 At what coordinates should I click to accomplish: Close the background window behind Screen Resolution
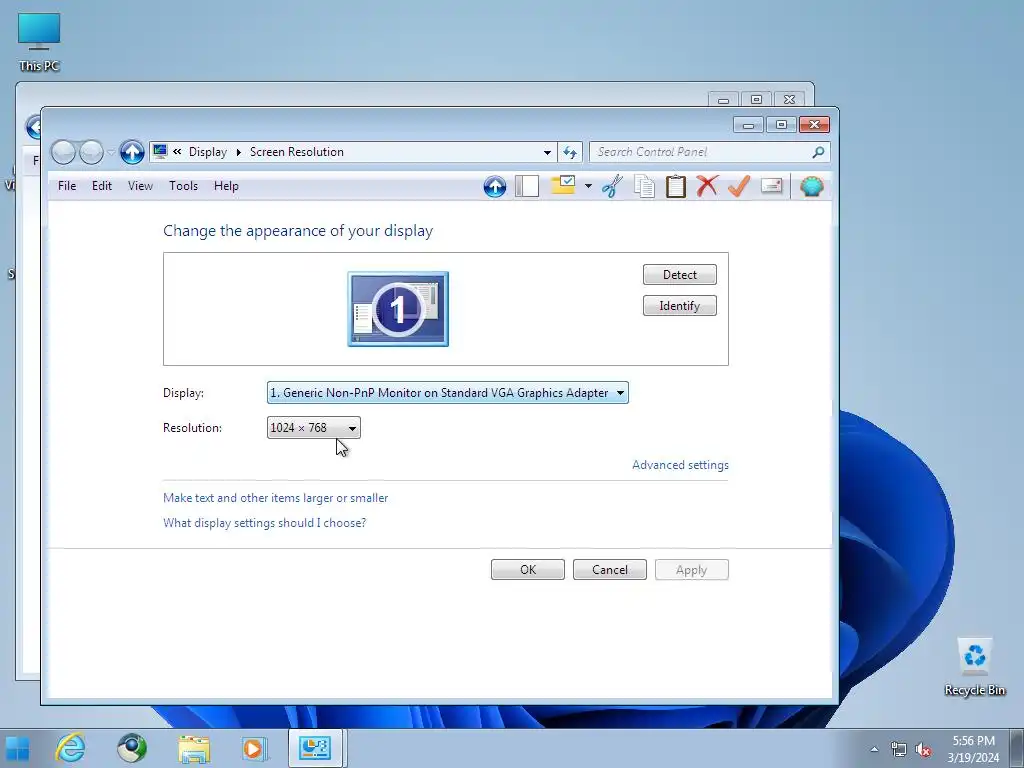click(789, 99)
